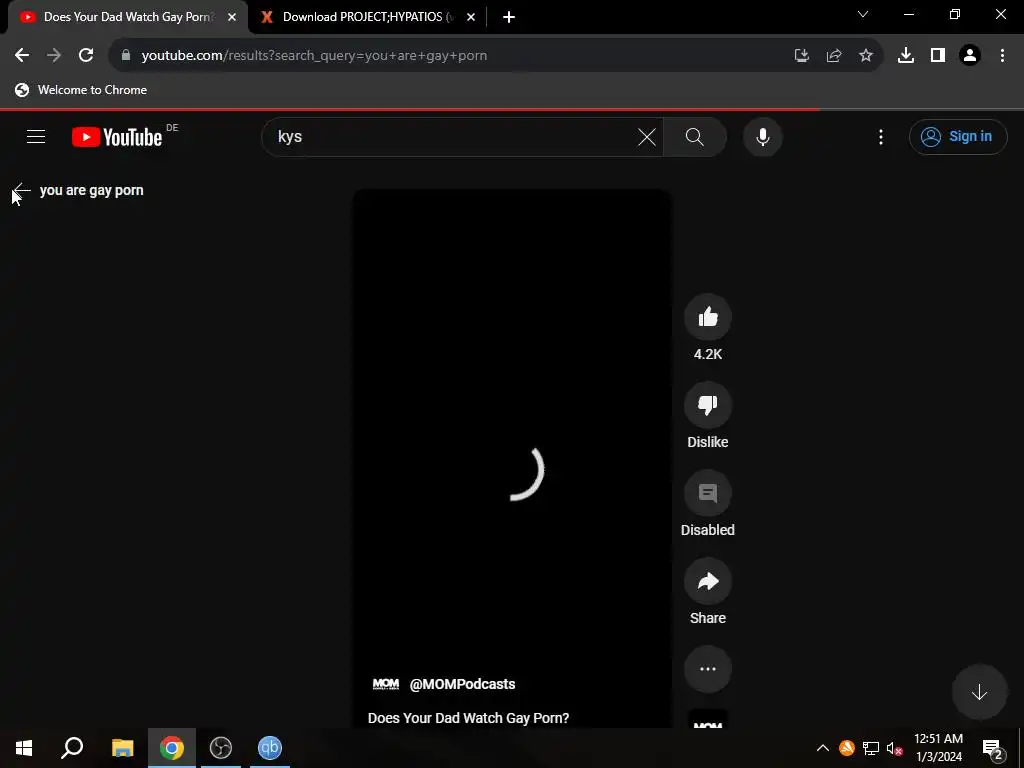Open a new Chrome tab
The height and width of the screenshot is (768, 1024).
(509, 17)
